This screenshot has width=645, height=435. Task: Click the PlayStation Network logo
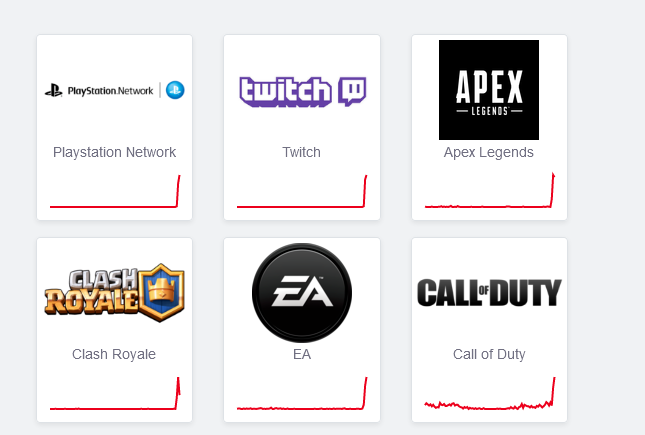click(114, 90)
